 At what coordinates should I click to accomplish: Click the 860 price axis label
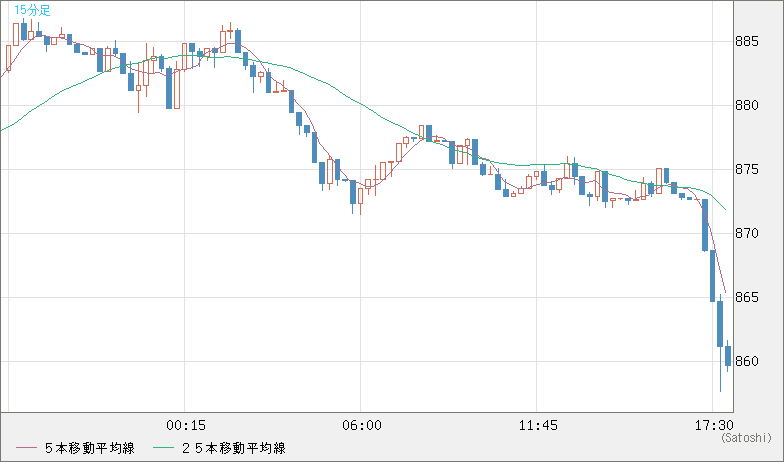click(x=747, y=362)
